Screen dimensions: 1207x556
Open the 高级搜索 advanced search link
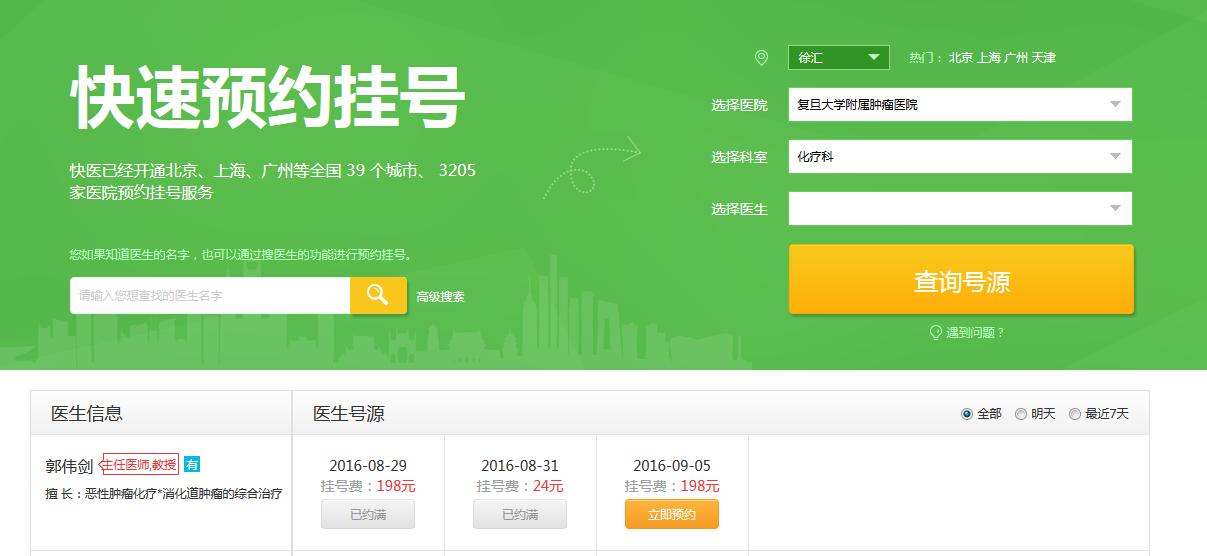pyautogui.click(x=441, y=297)
